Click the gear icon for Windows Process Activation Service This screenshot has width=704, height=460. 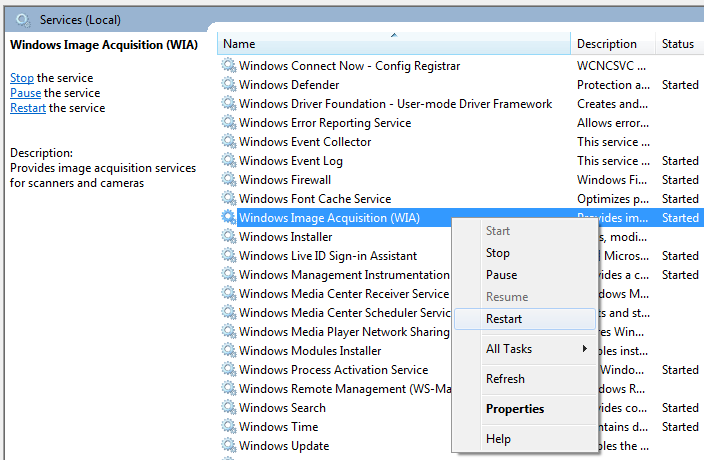(229, 369)
